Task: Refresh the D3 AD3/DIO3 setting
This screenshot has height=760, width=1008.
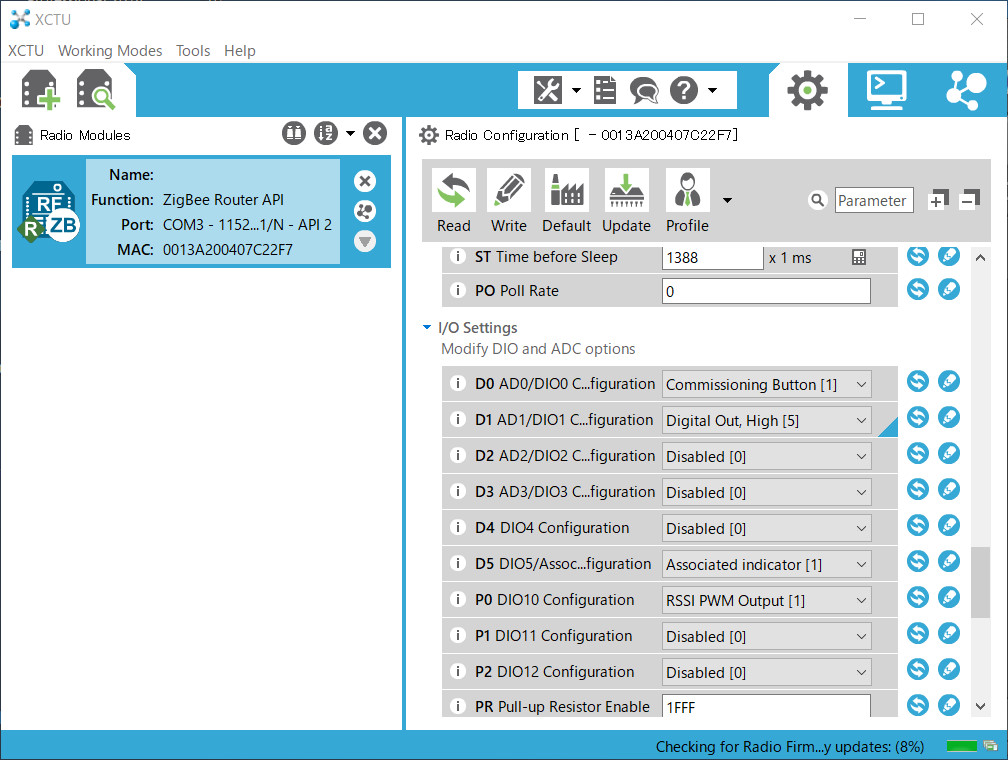Action: (917, 490)
